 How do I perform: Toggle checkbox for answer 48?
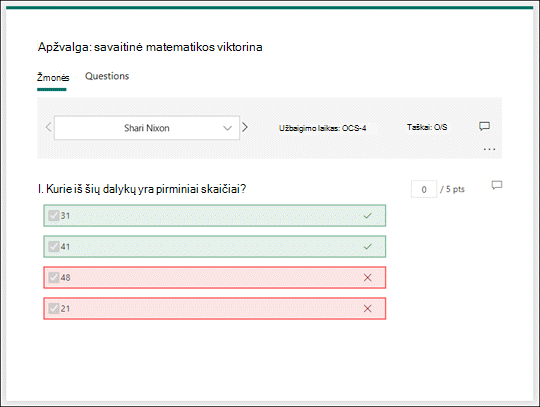click(x=54, y=278)
